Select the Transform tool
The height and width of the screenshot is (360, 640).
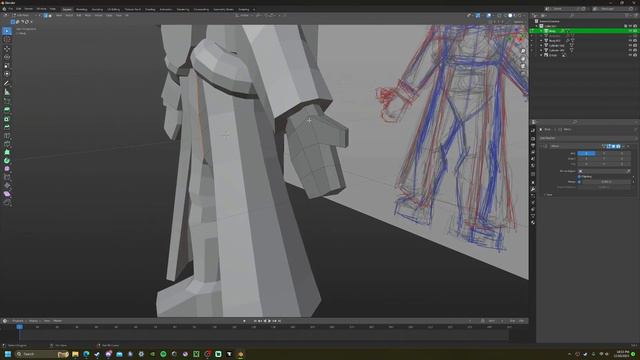(x=7, y=74)
